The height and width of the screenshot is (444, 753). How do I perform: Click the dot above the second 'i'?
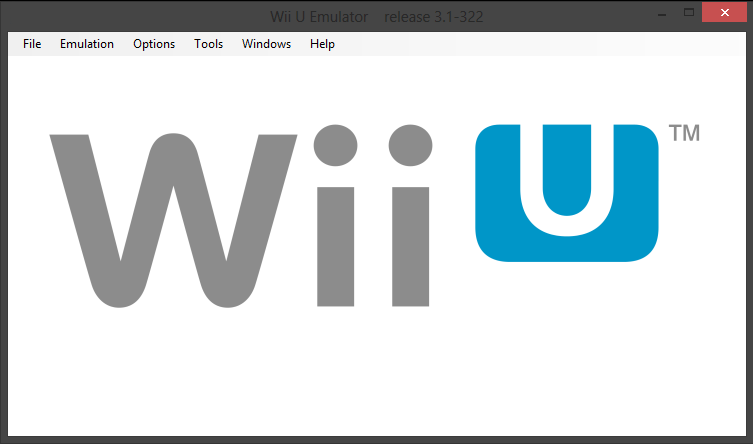point(410,146)
